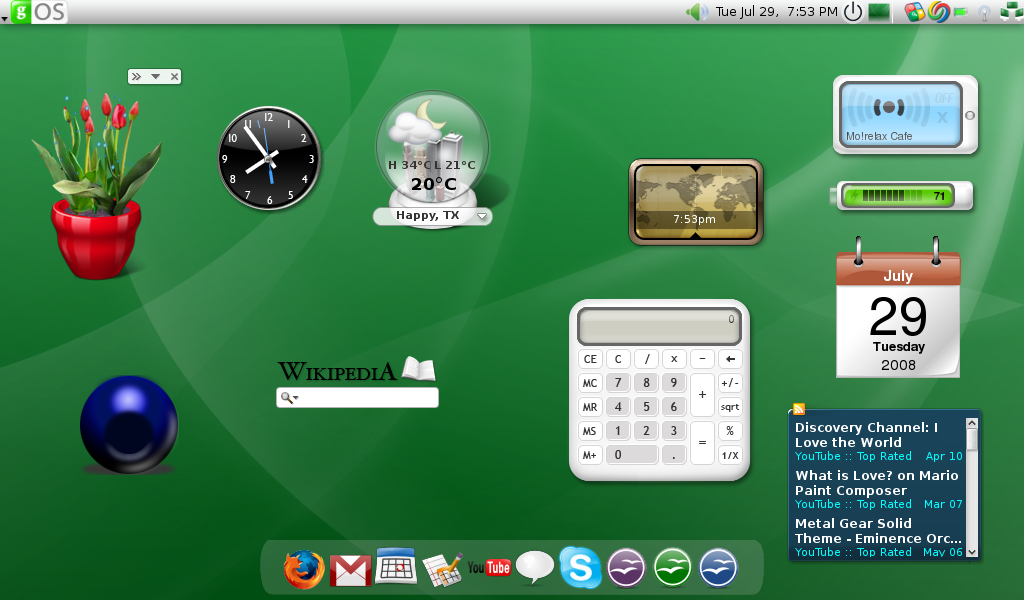Toggle the radio widget OFF switch
The image size is (1024, 600).
(943, 99)
